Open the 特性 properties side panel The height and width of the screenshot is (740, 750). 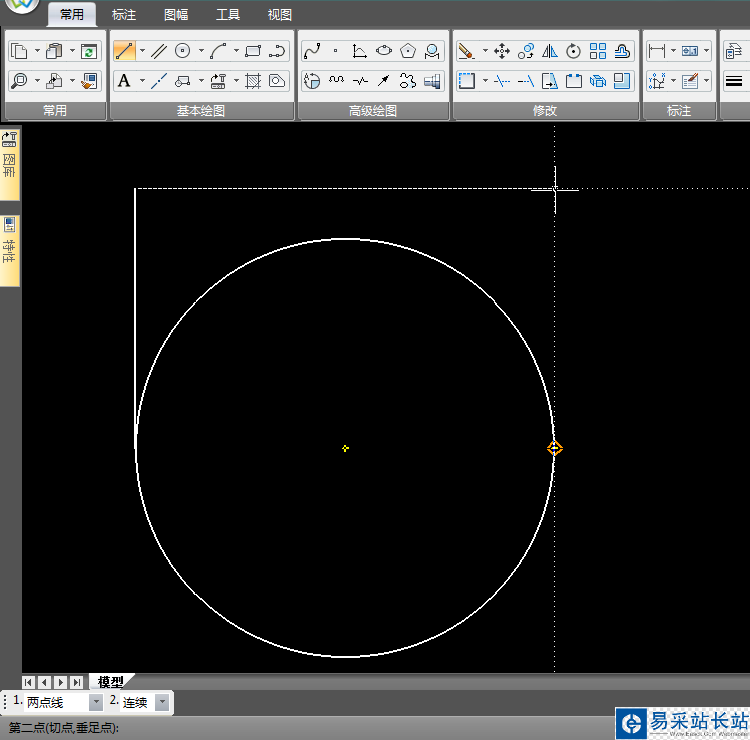[10, 249]
